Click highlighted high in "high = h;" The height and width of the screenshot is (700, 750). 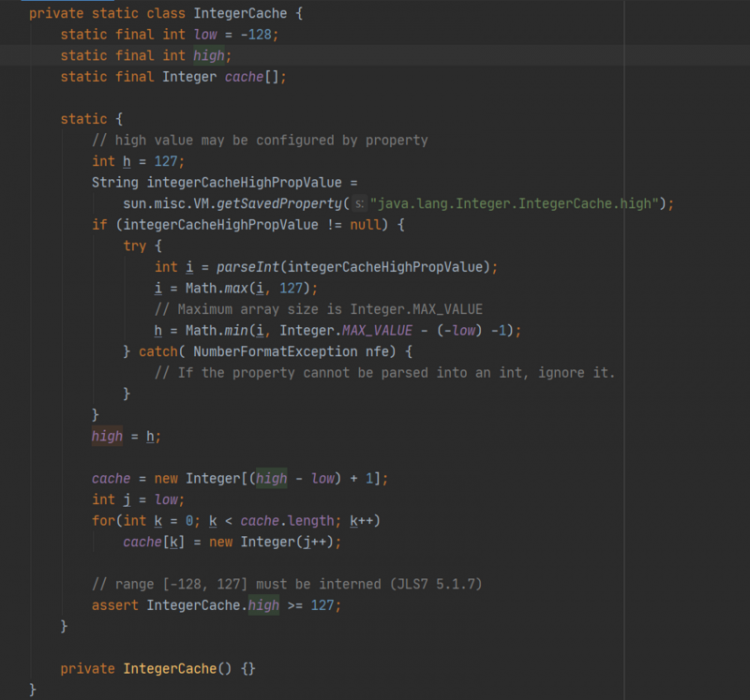(x=107, y=436)
